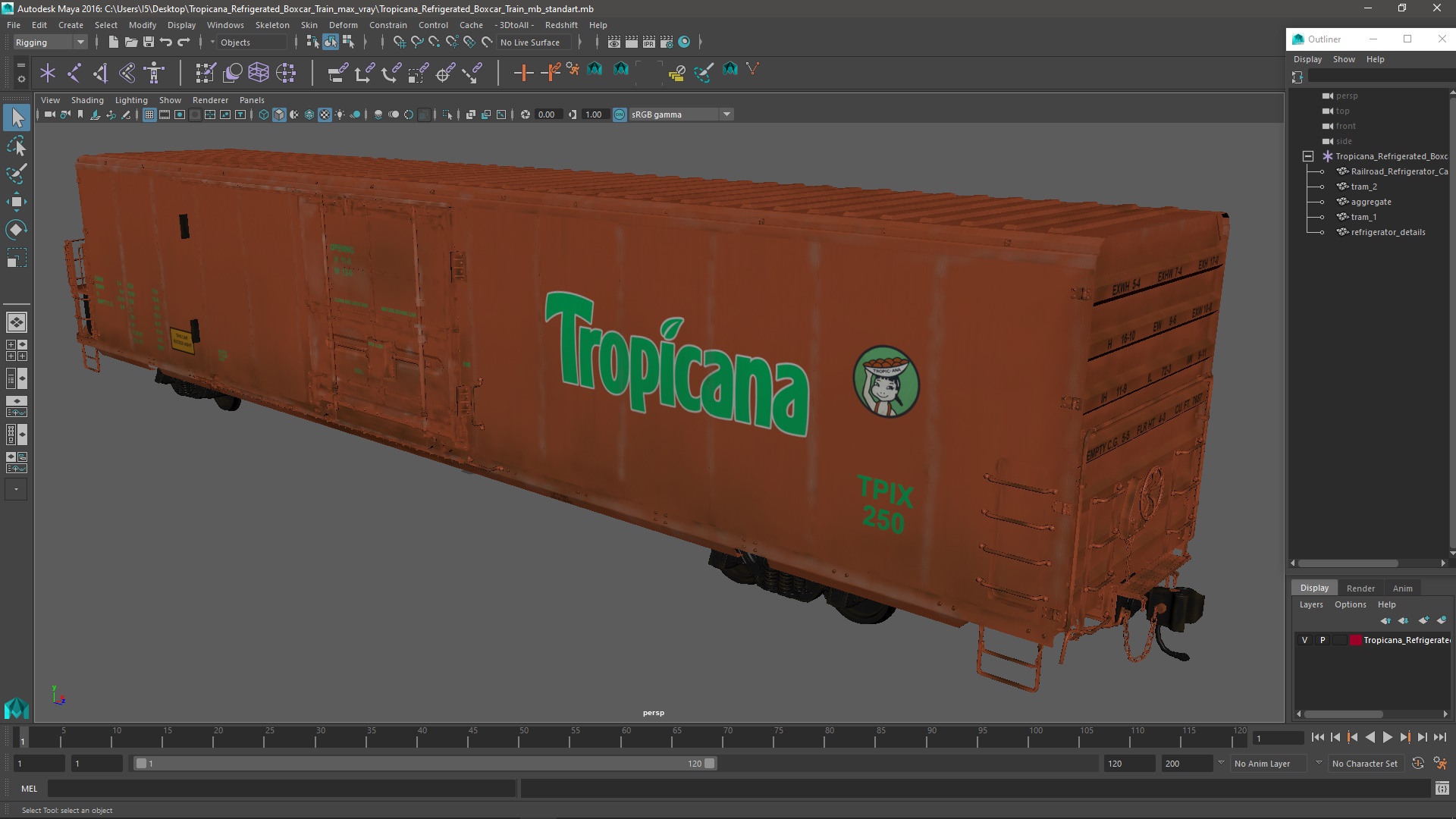This screenshot has width=1456, height=819.
Task: Click the Undo arrow icon
Action: click(166, 42)
